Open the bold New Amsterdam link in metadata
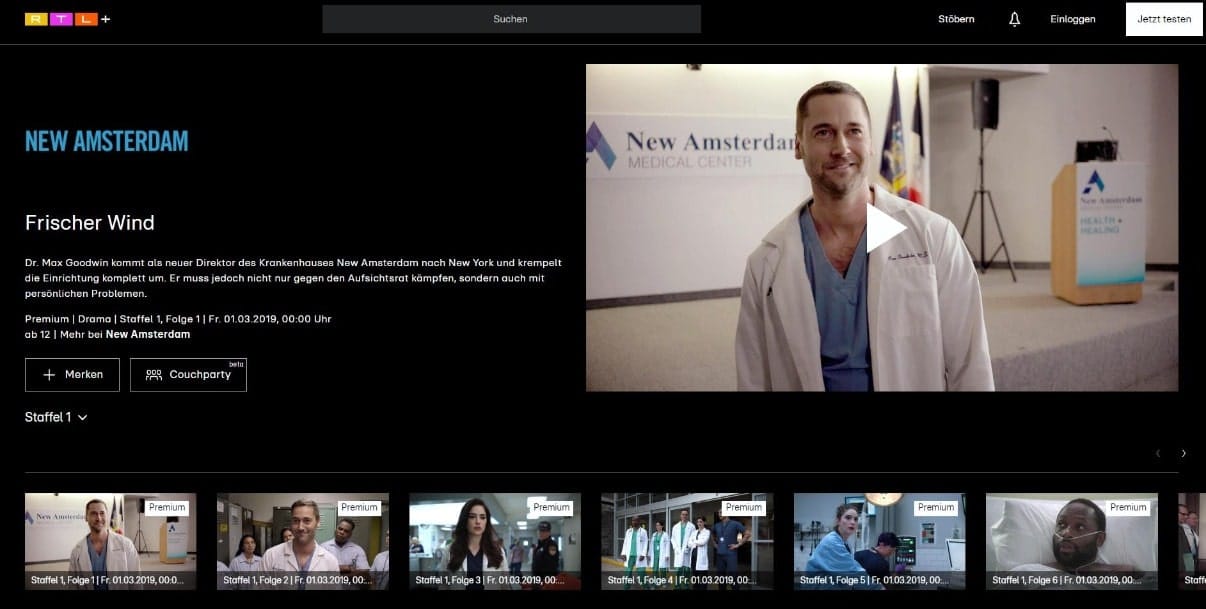Viewport: 1206px width, 609px height. tap(148, 334)
